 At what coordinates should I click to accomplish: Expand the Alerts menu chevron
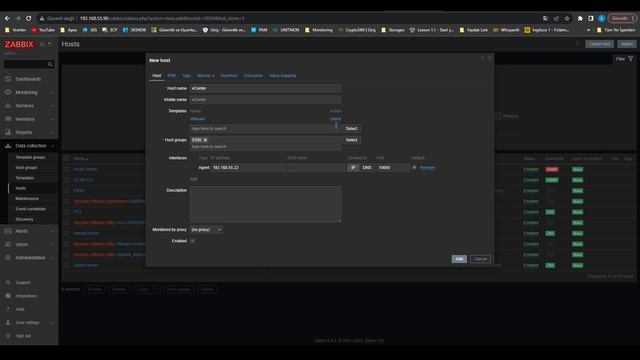(x=53, y=231)
